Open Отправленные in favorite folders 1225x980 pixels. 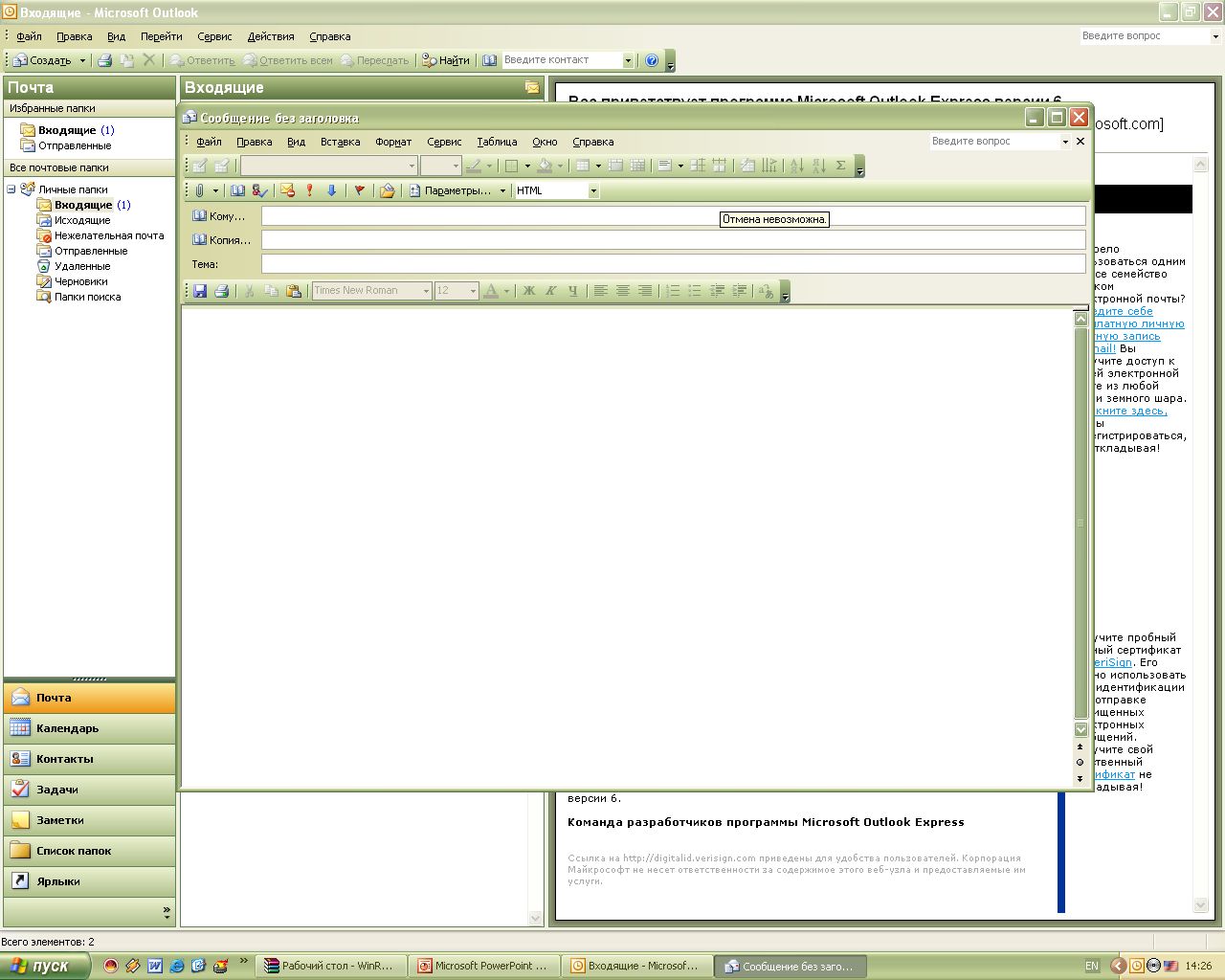click(x=75, y=145)
